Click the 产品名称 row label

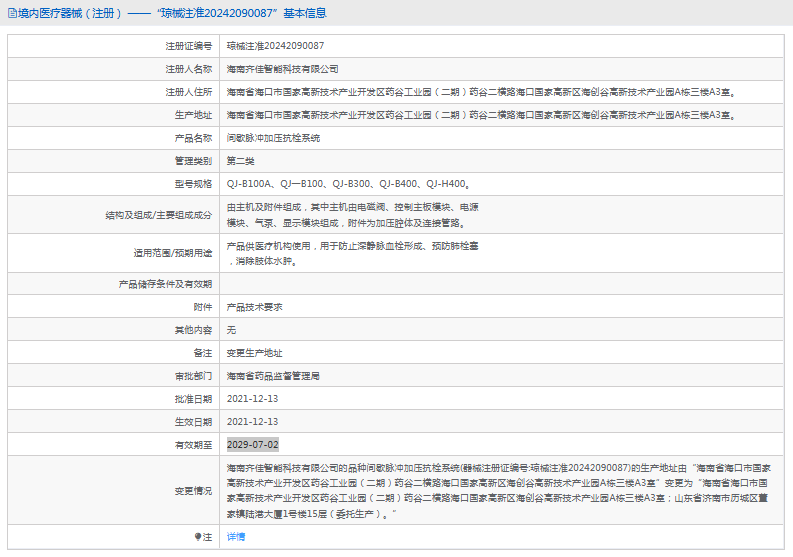click(x=193, y=138)
